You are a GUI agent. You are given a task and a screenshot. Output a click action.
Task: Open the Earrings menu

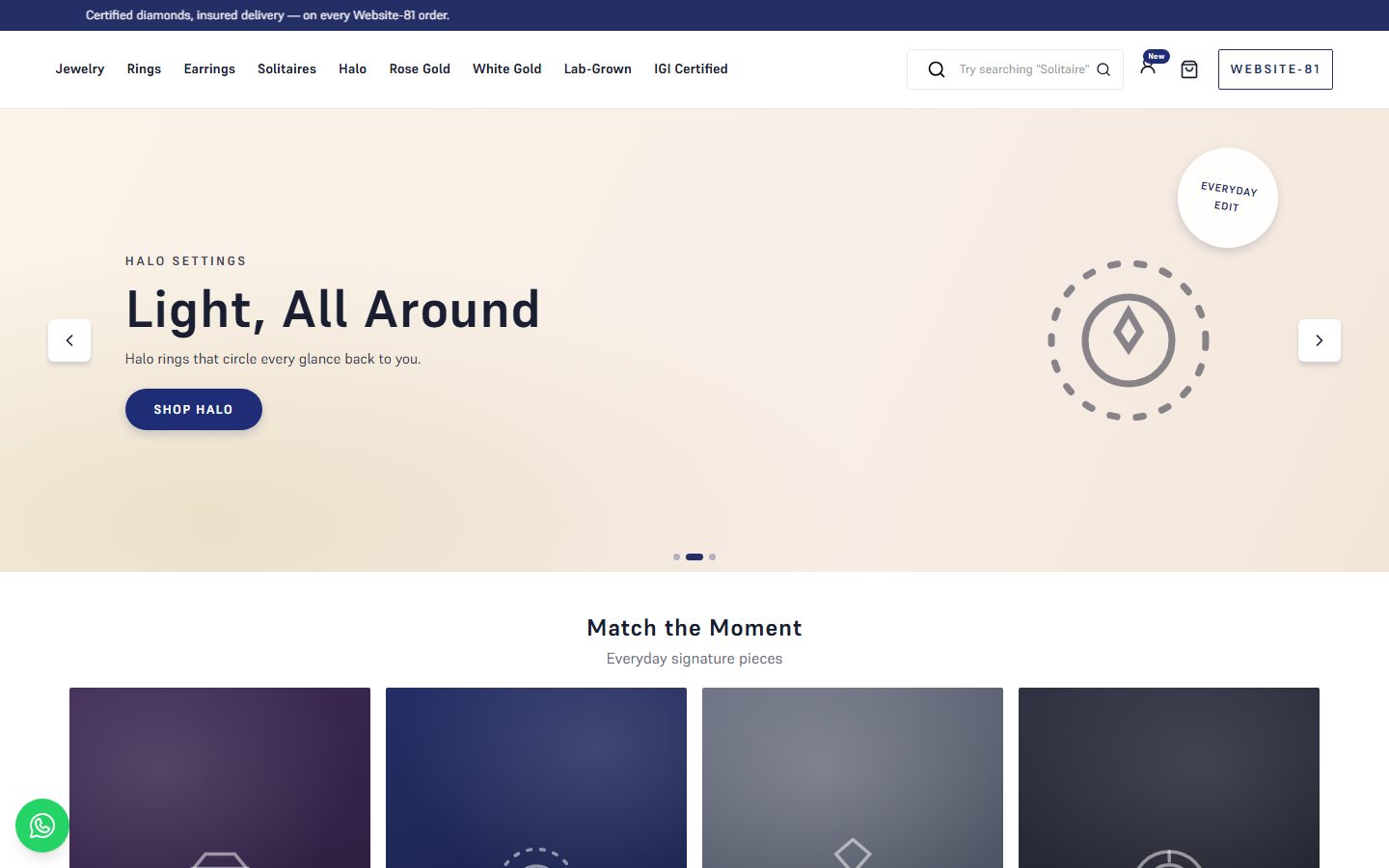pyautogui.click(x=209, y=69)
